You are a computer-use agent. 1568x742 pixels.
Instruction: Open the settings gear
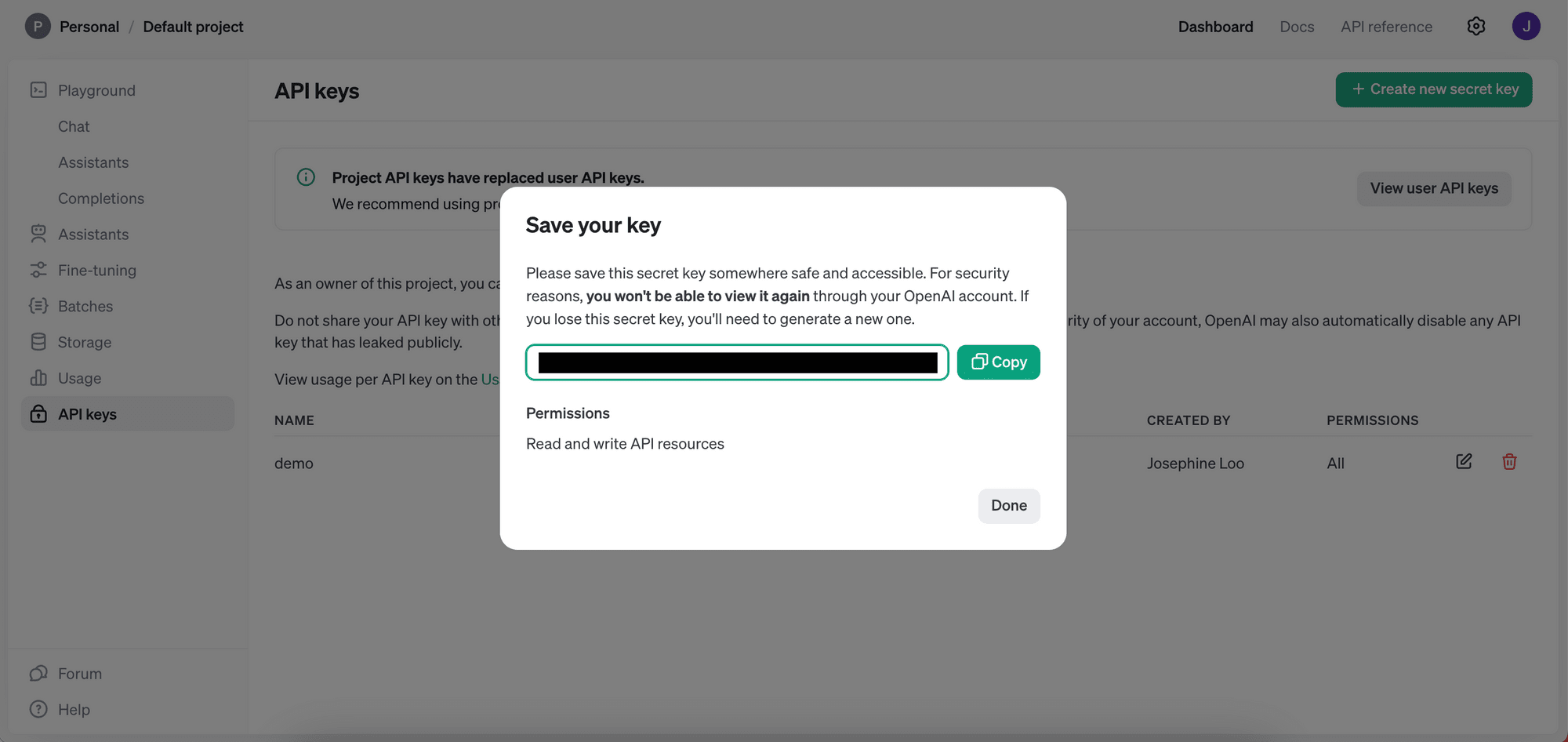1475,26
